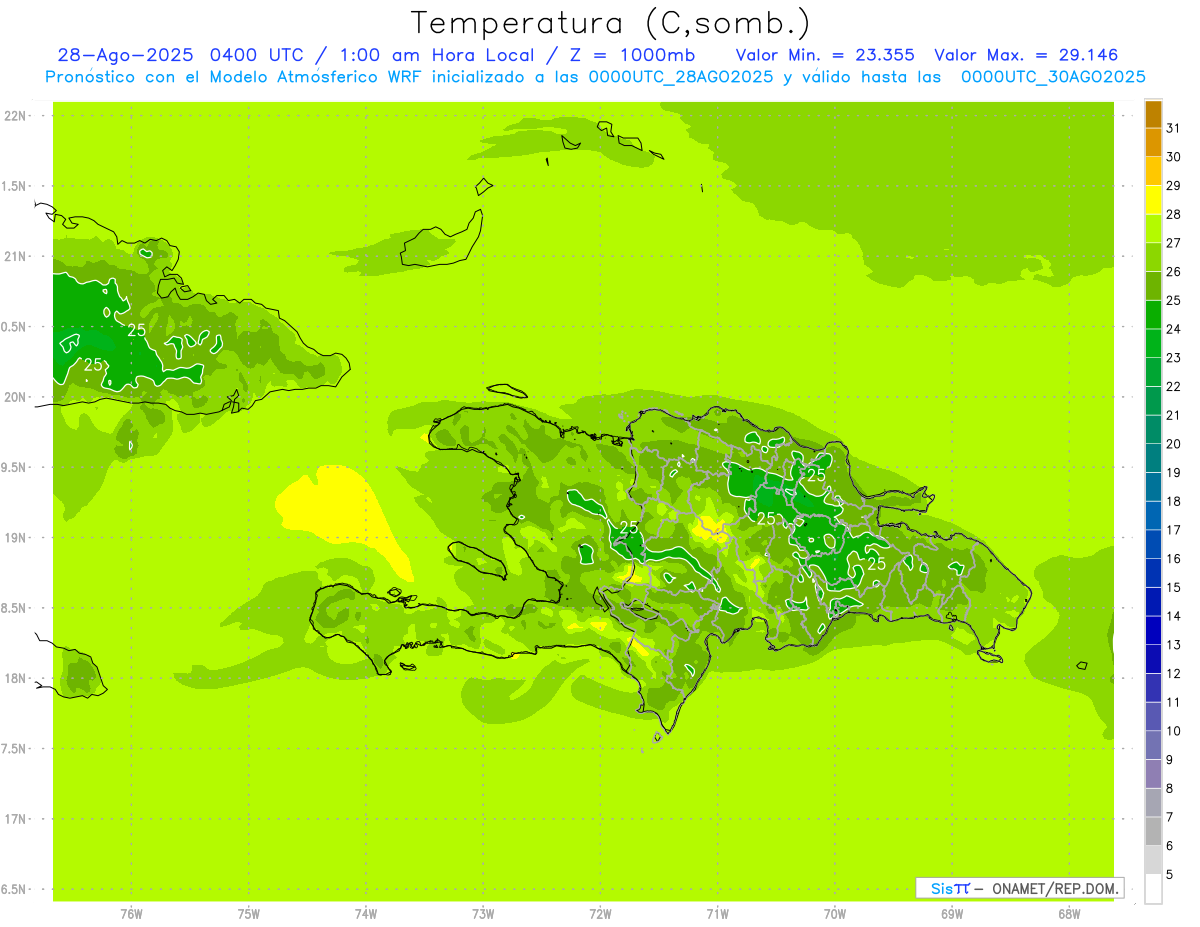Click the '18N' latitude axis label
The image size is (1200, 927).
point(15,678)
